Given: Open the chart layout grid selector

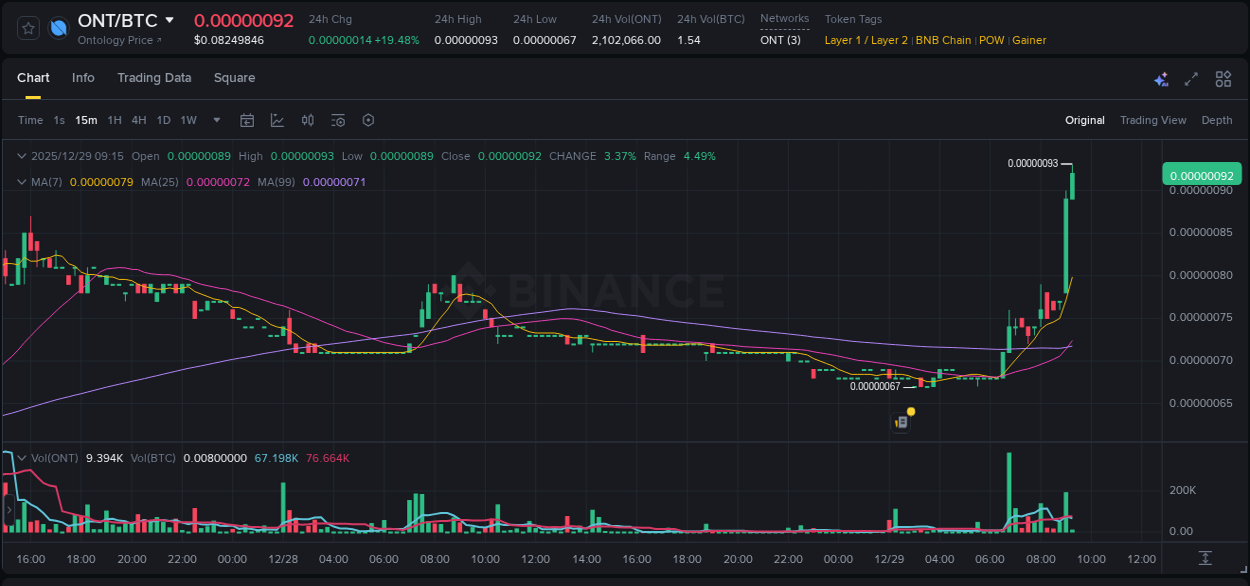Looking at the screenshot, I should pyautogui.click(x=1222, y=78).
